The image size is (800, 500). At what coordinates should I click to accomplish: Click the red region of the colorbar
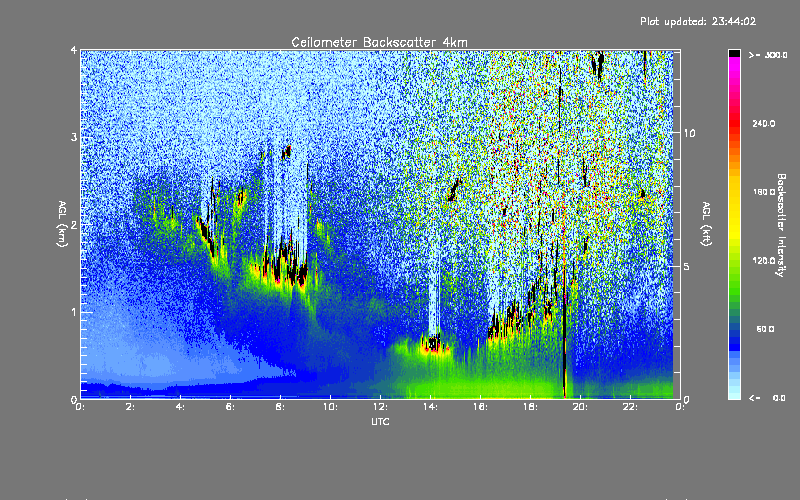coord(734,125)
